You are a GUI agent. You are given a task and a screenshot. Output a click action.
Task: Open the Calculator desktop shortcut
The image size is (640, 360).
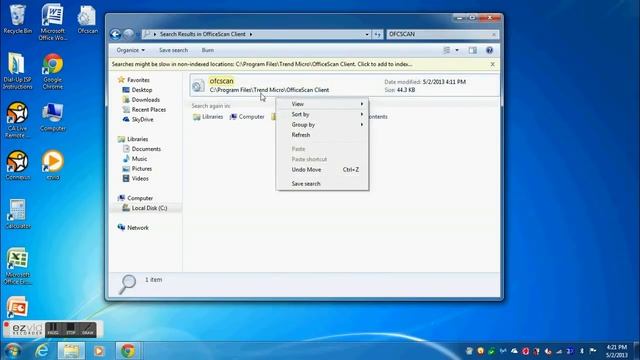(18, 214)
